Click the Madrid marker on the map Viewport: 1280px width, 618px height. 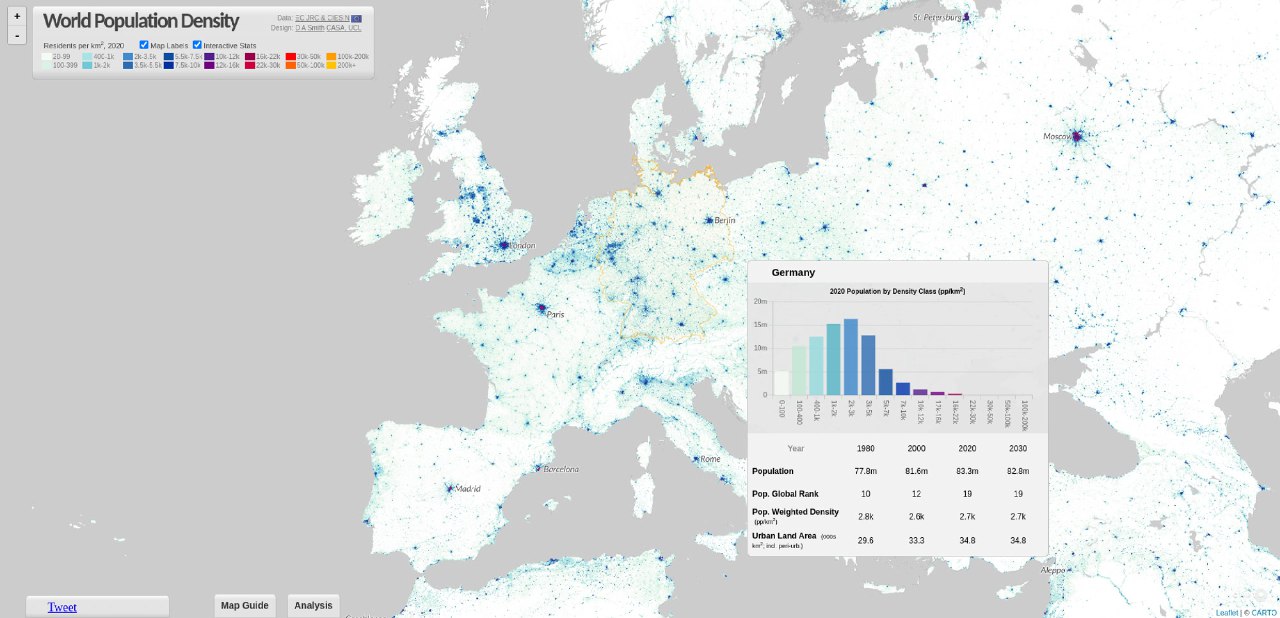[x=451, y=489]
